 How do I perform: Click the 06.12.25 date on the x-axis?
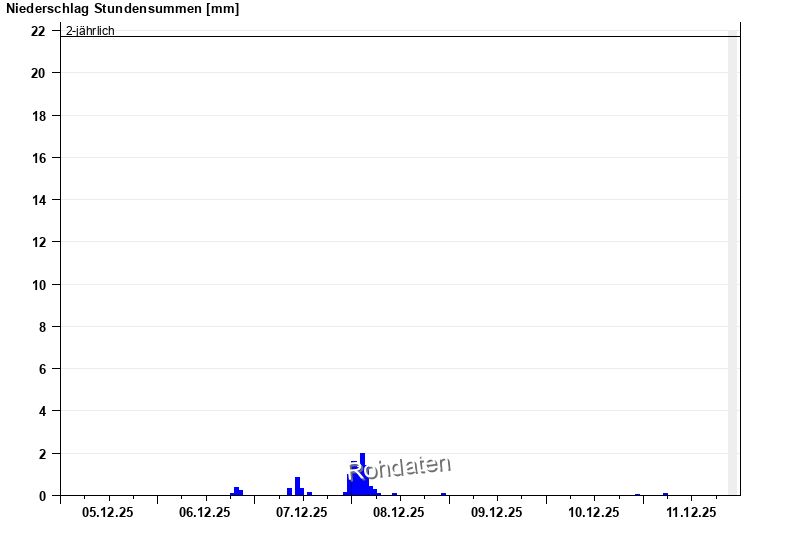click(205, 513)
